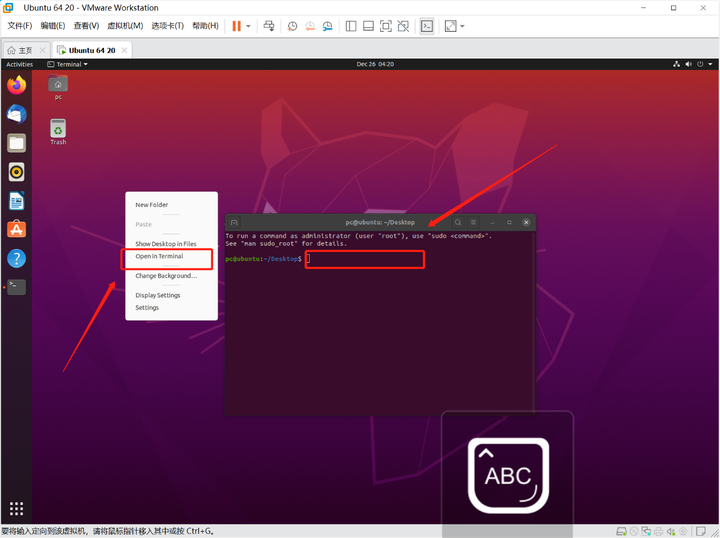Image resolution: width=720 pixels, height=538 pixels.
Task: Open the terminal hamburger menu
Action: 473,222
